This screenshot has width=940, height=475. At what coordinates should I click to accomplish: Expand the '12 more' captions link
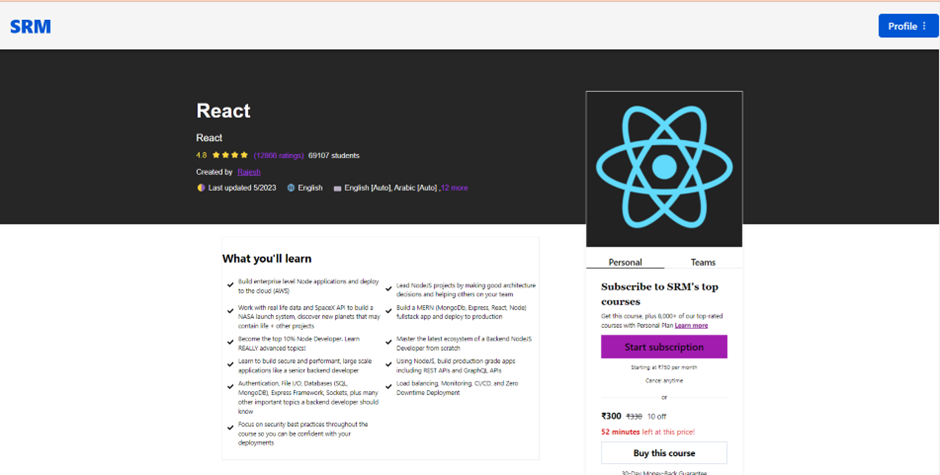(x=454, y=188)
